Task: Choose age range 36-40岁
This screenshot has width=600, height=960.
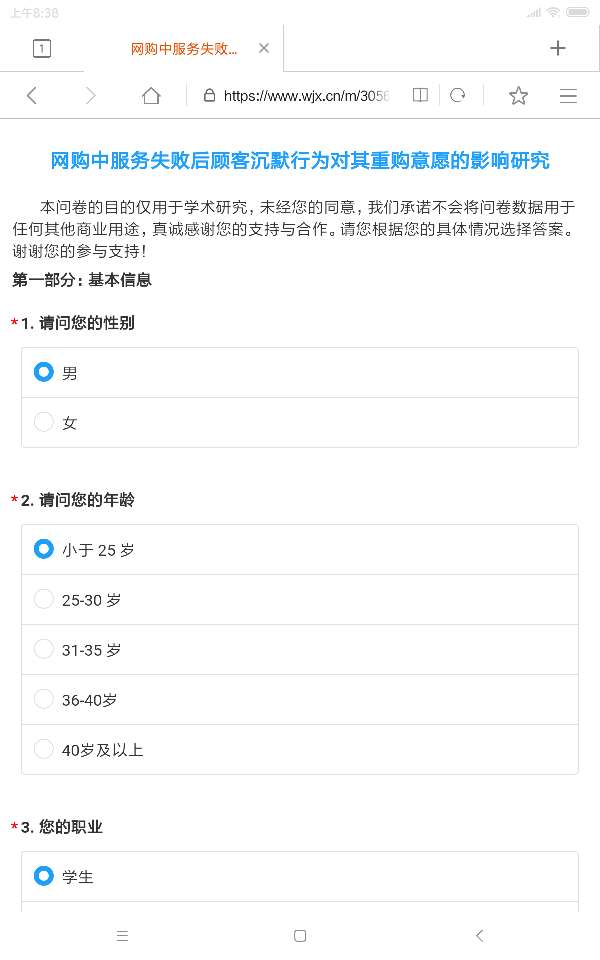Action: tap(44, 699)
